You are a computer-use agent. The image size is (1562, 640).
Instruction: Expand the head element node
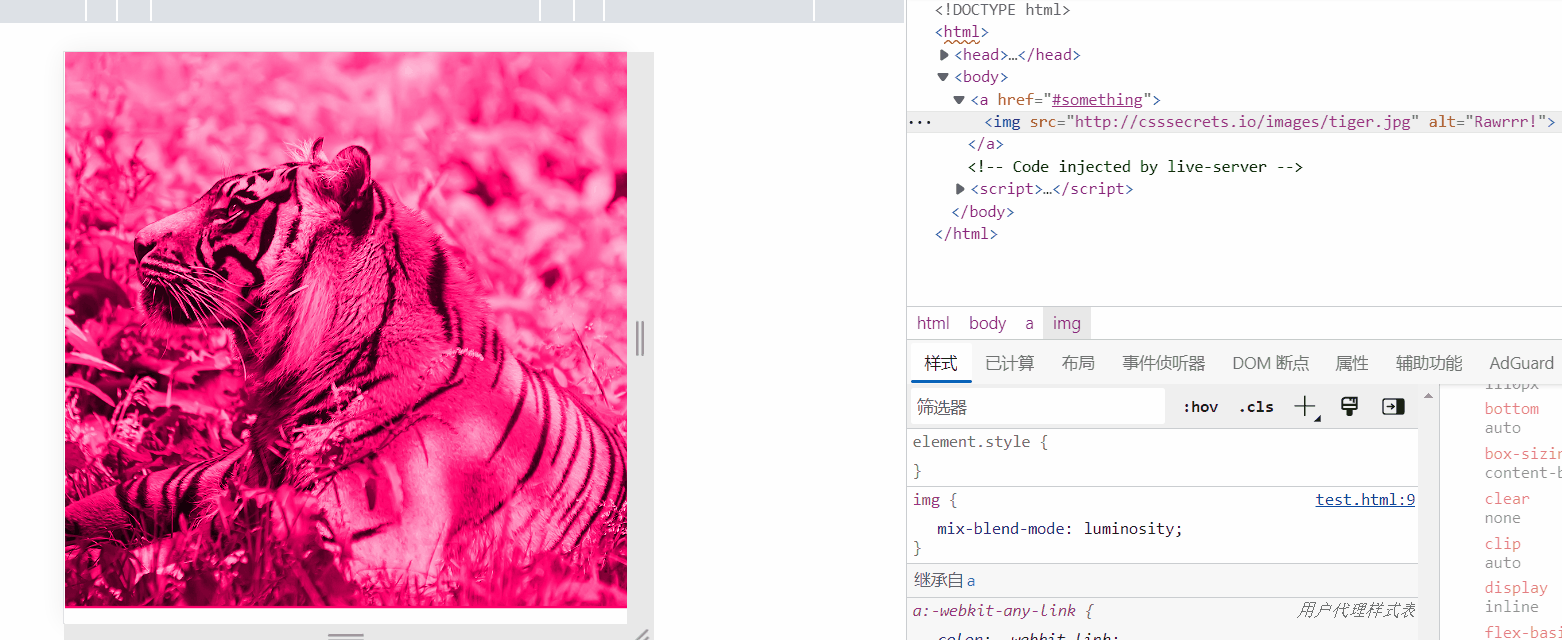(944, 55)
